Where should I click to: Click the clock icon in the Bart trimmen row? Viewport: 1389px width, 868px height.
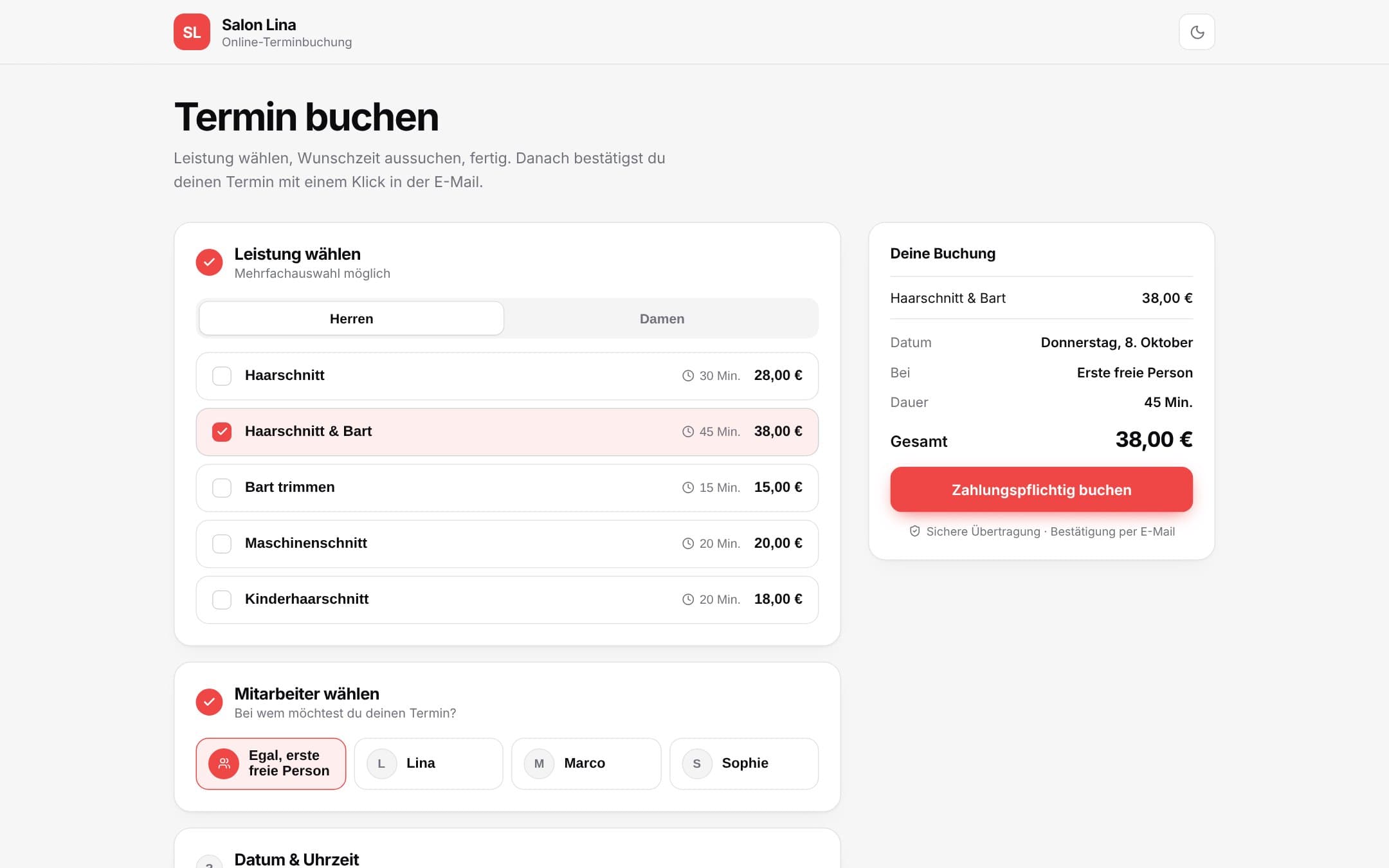point(688,487)
